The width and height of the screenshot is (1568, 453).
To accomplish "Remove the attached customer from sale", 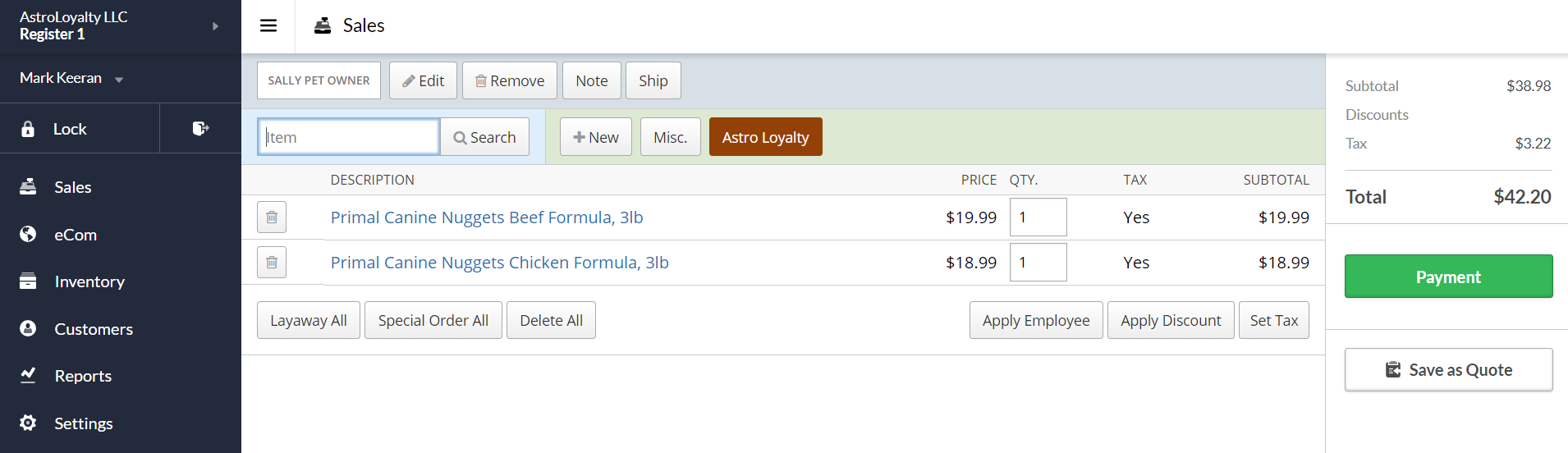I will click(509, 80).
